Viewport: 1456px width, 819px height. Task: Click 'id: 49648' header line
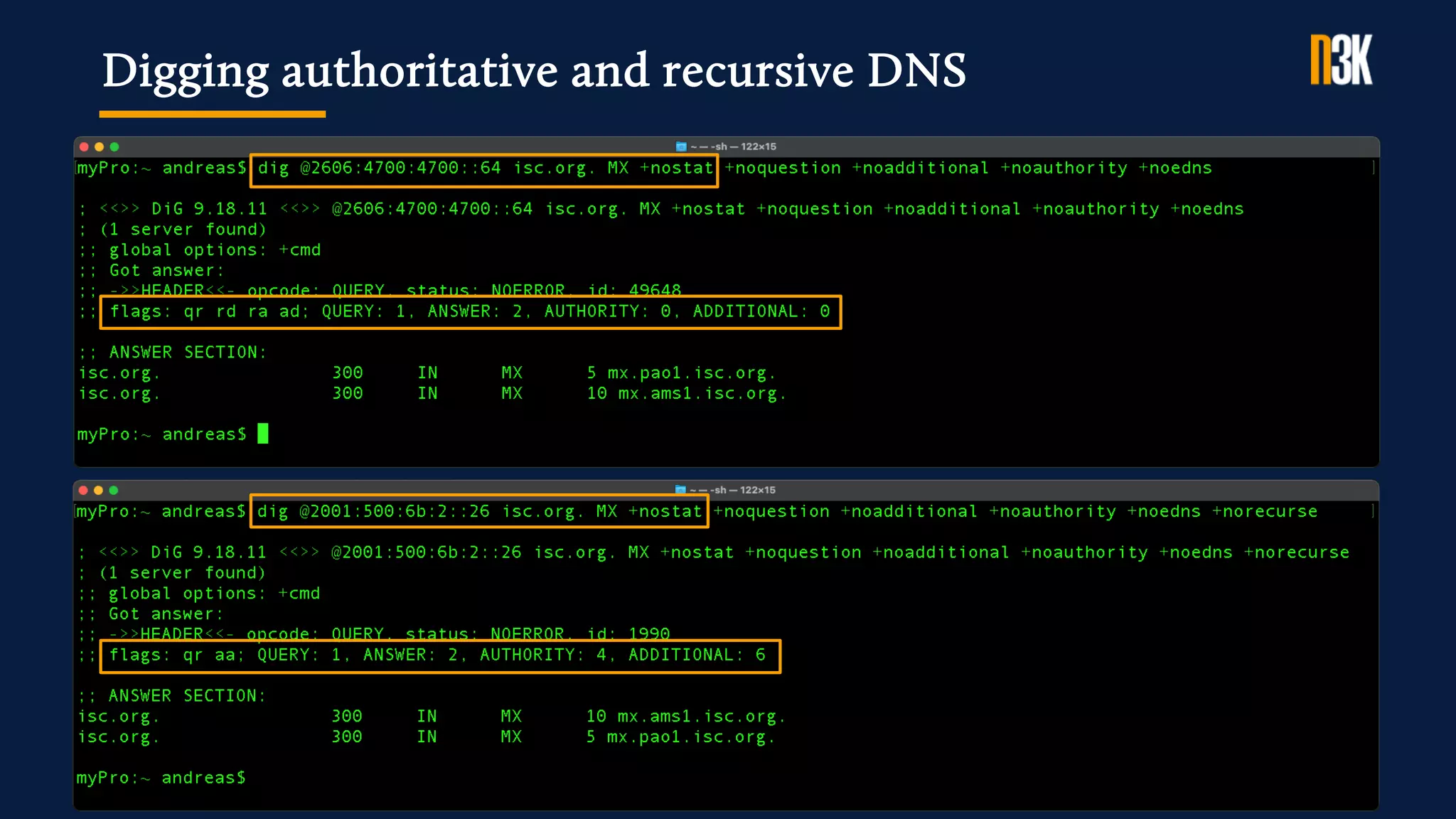coord(634,290)
